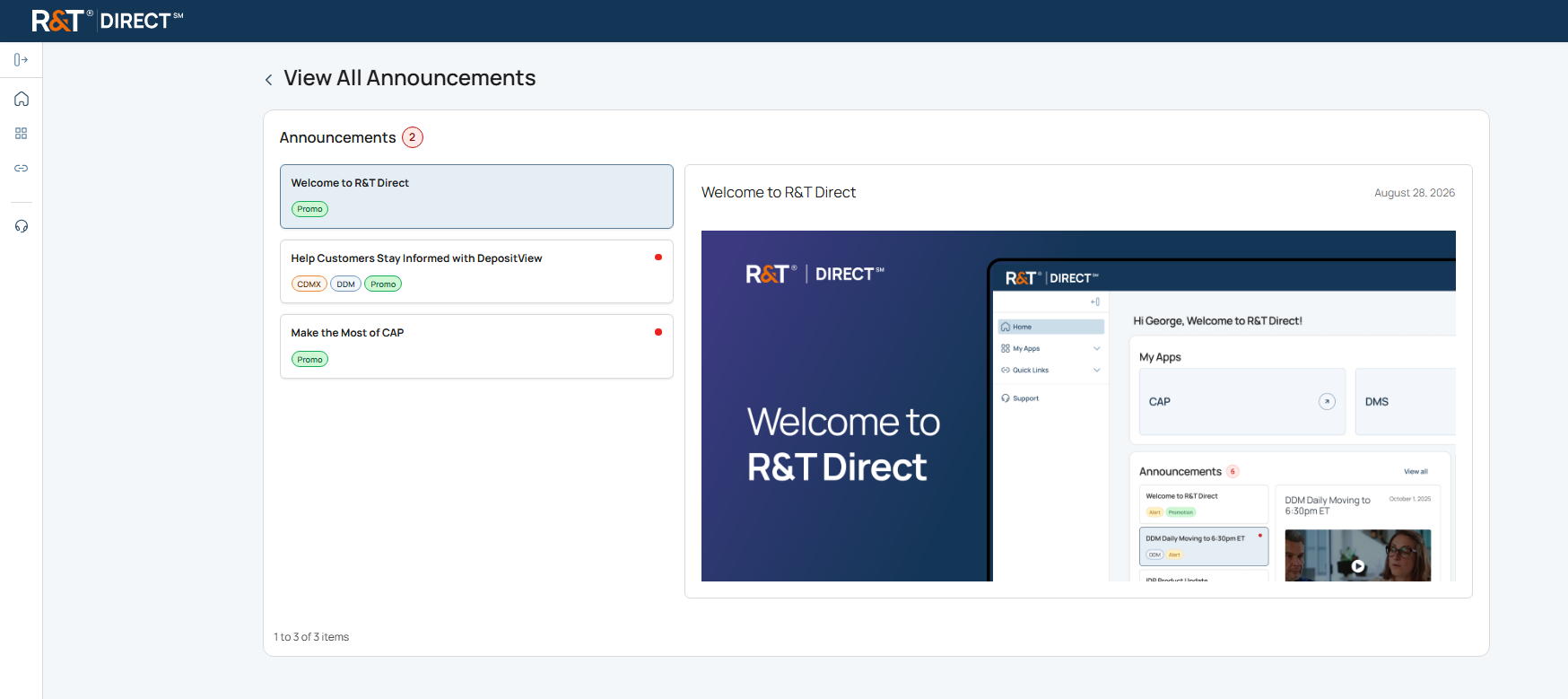The height and width of the screenshot is (699, 1568).
Task: Click the R&T Direct logo in header
Action: [x=108, y=21]
